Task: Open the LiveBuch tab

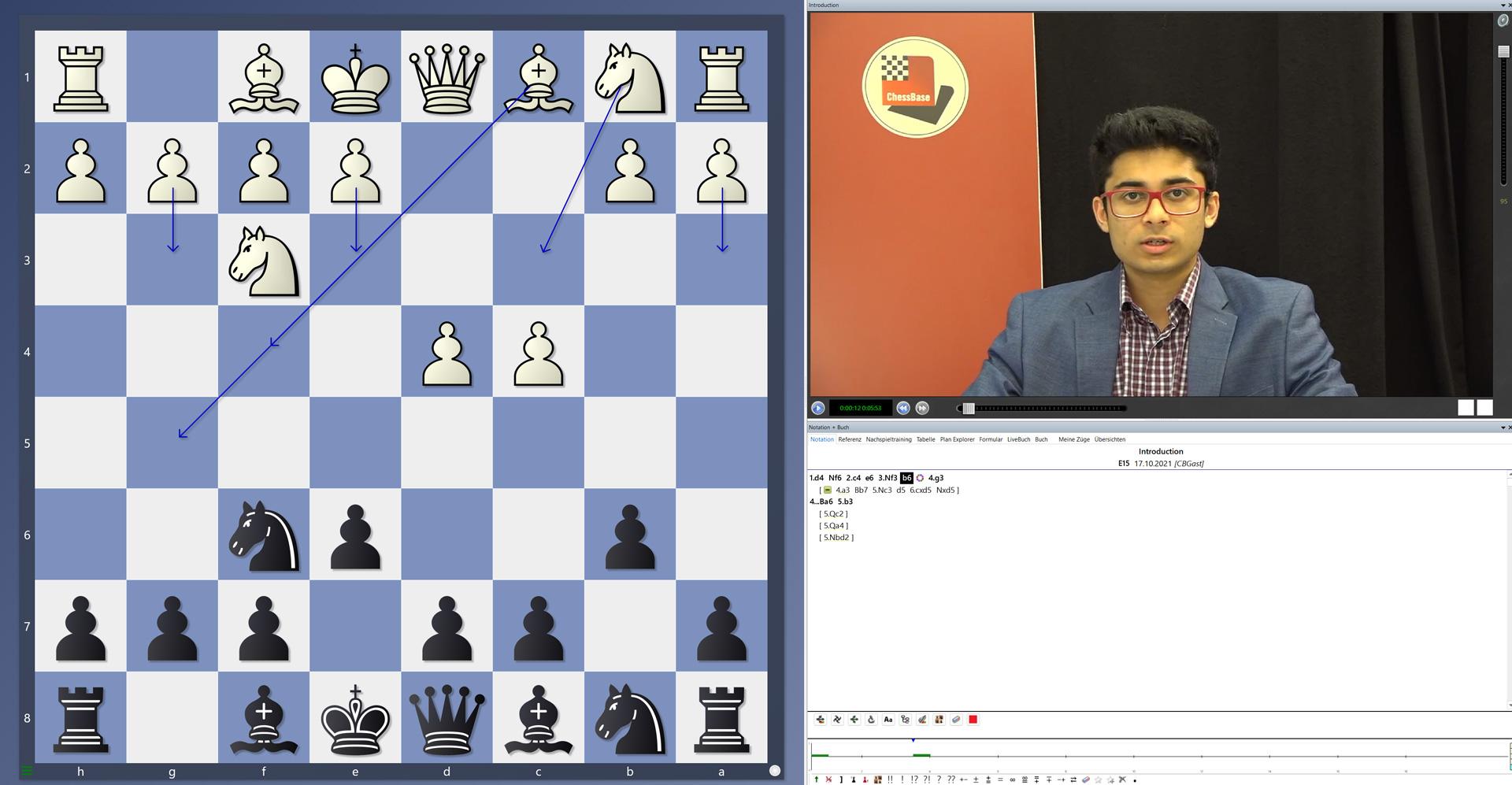Action: pos(1018,439)
